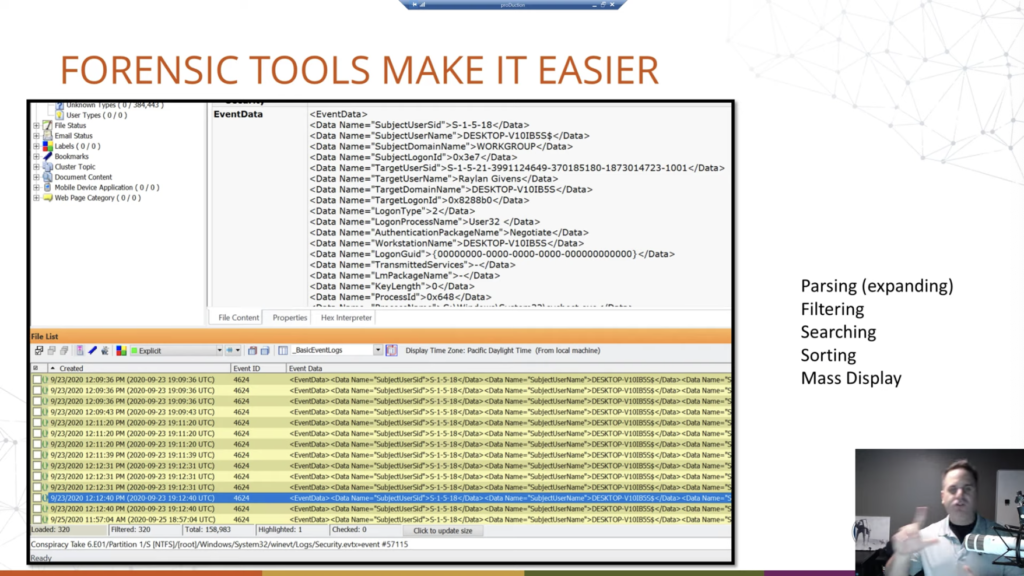Switch to the File Content tab
Screen dimensions: 1024x576
click(x=238, y=317)
